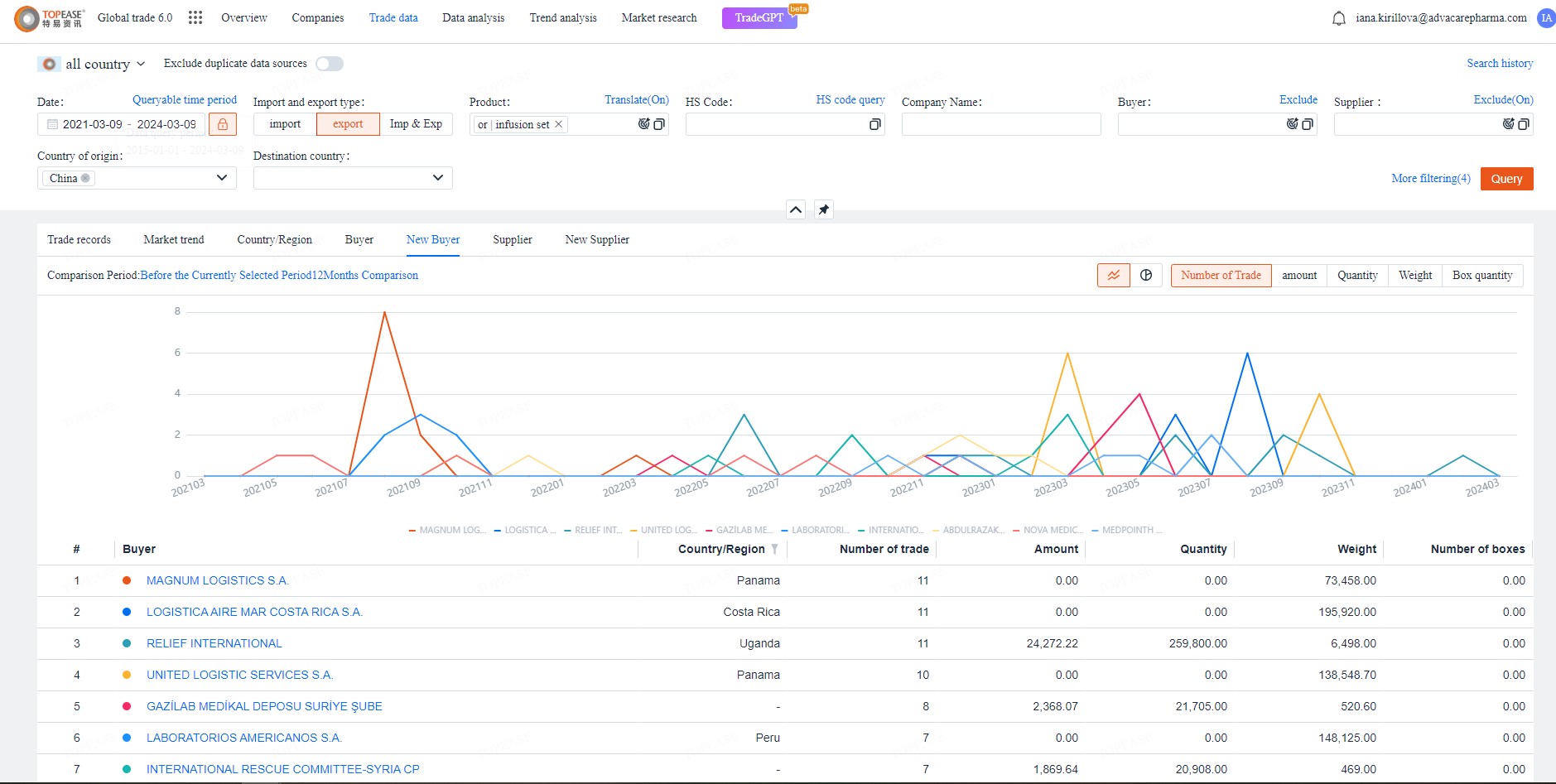Select the amount metric
The height and width of the screenshot is (784, 1556).
1299,276
